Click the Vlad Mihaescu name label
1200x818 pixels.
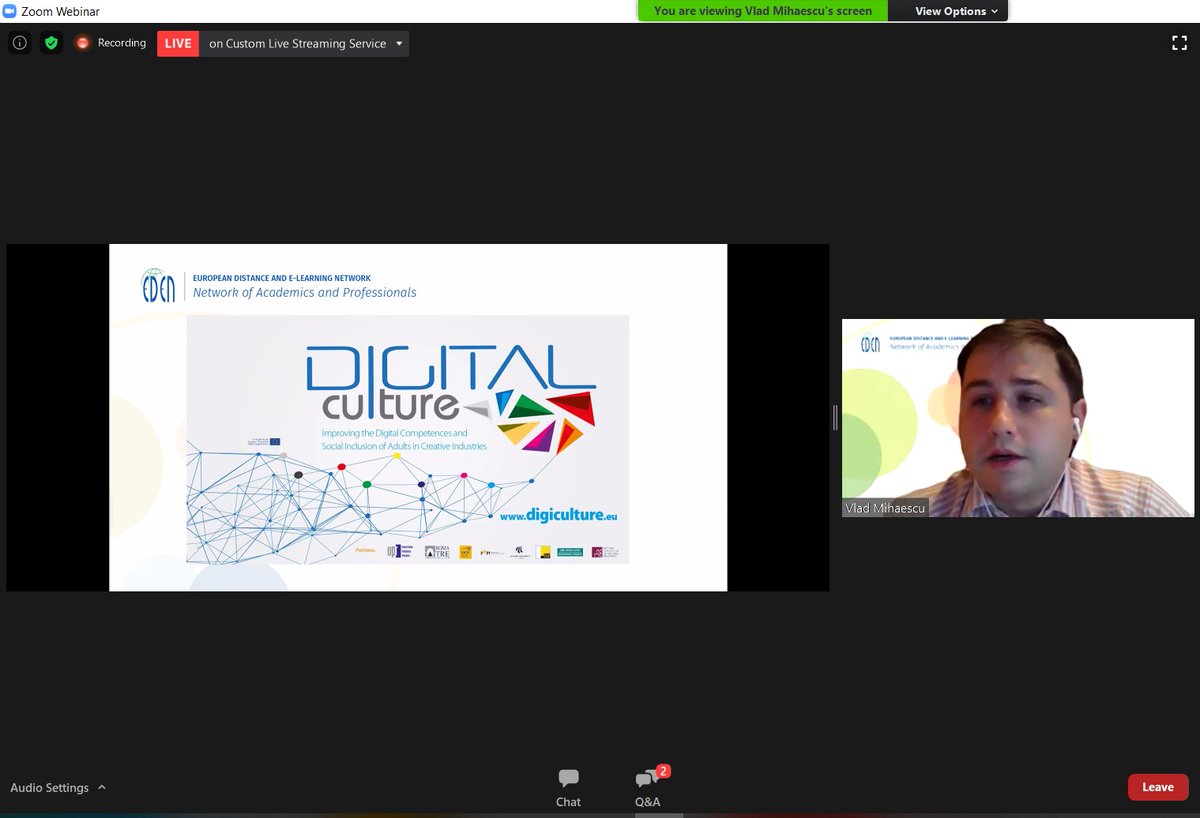click(x=885, y=508)
